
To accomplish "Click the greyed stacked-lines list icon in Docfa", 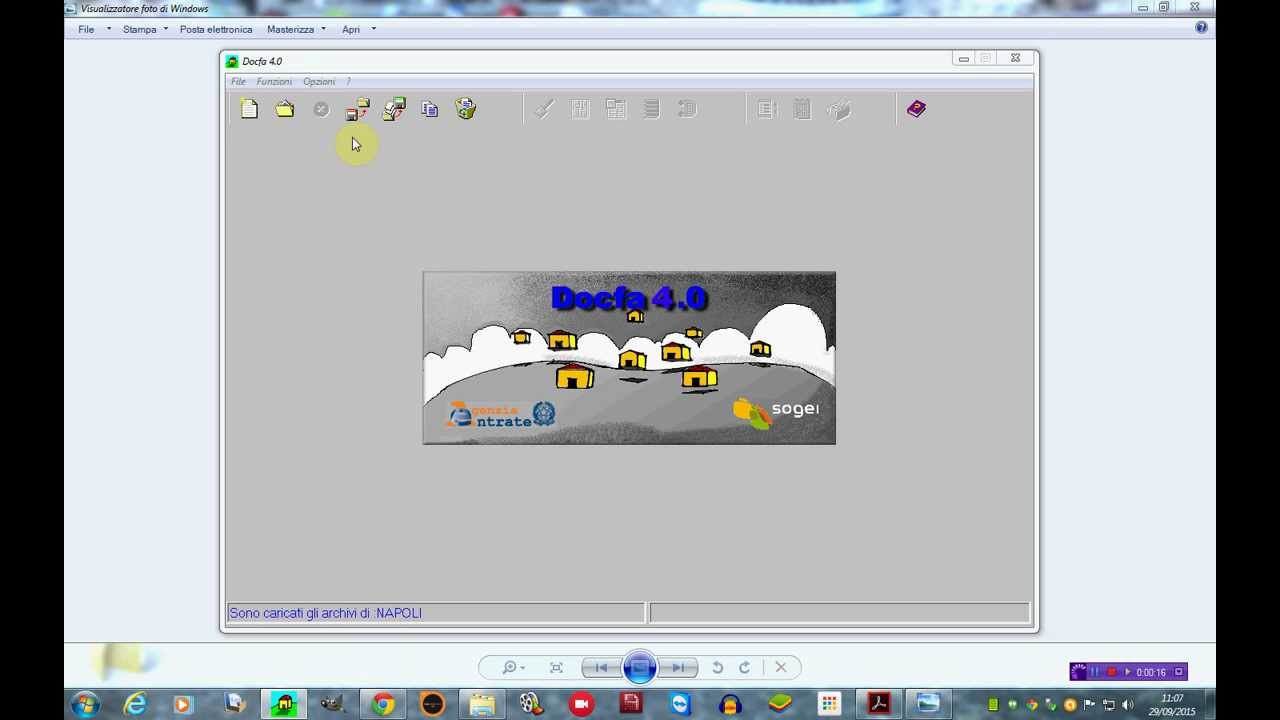I will (652, 109).
